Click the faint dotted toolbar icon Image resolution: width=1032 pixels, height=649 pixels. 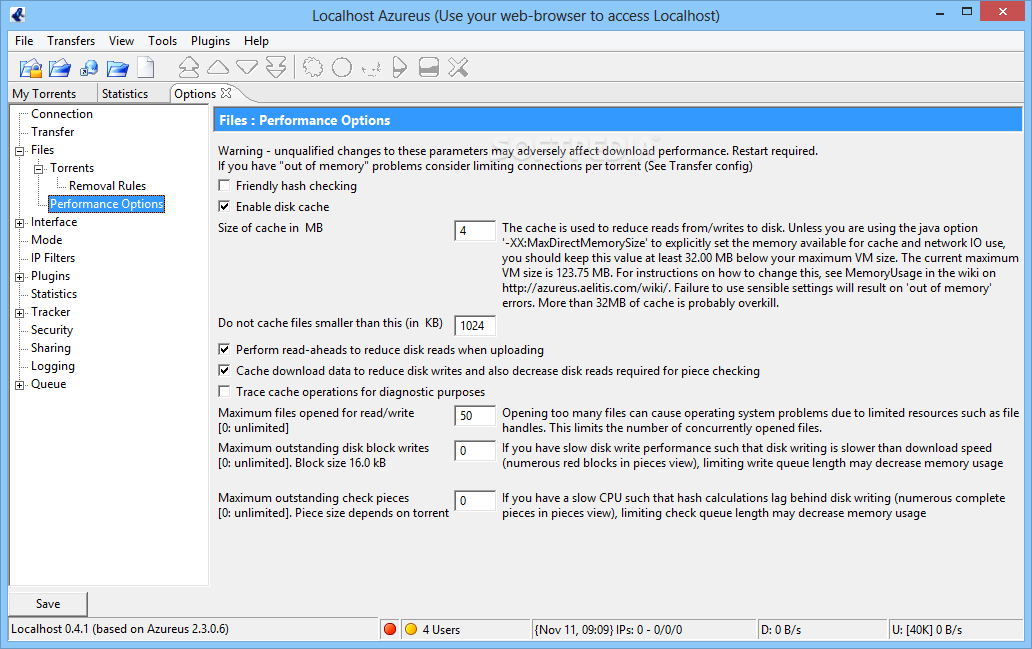371,68
